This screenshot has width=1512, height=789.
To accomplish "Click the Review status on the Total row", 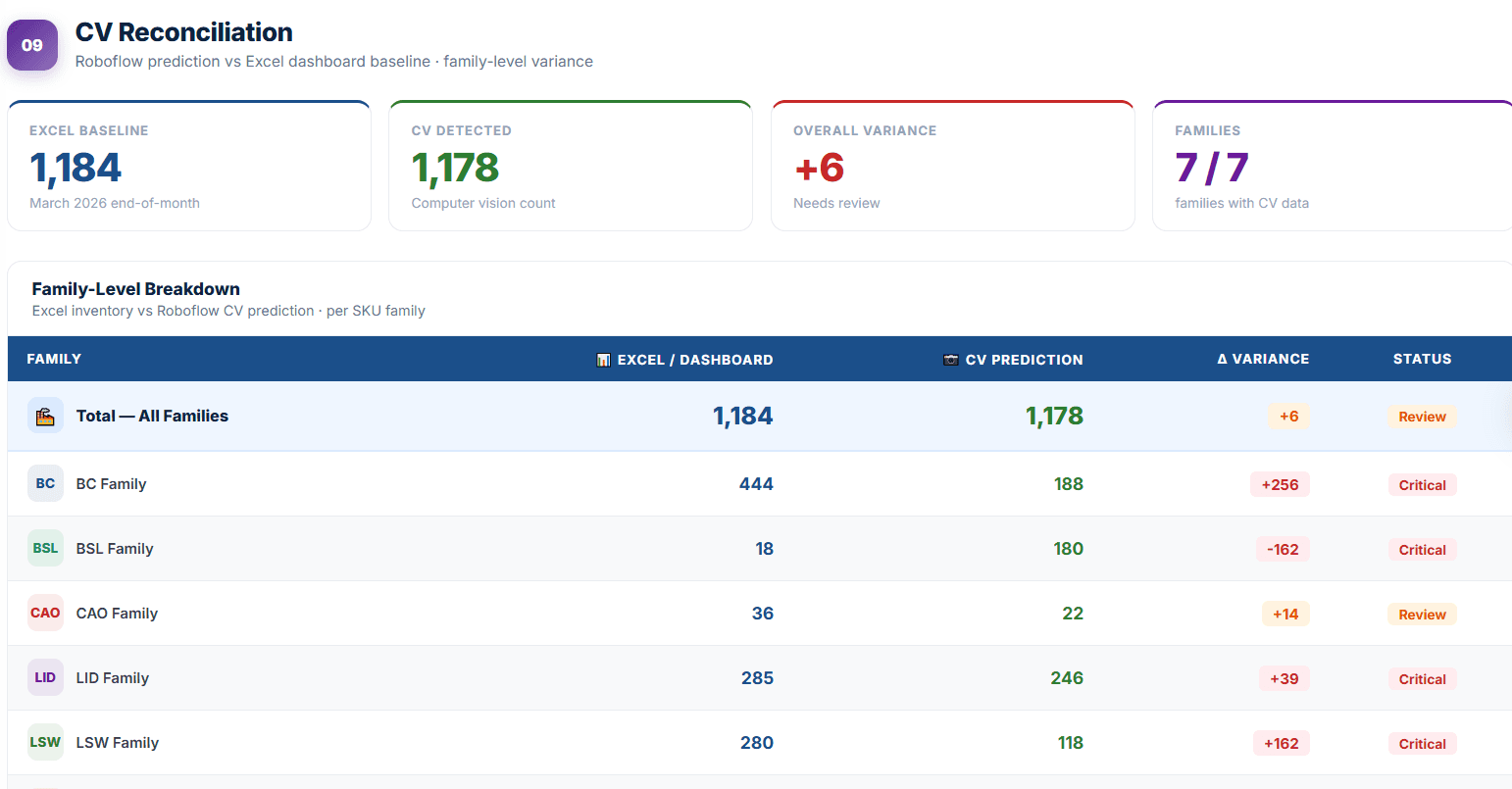I will 1423,417.
